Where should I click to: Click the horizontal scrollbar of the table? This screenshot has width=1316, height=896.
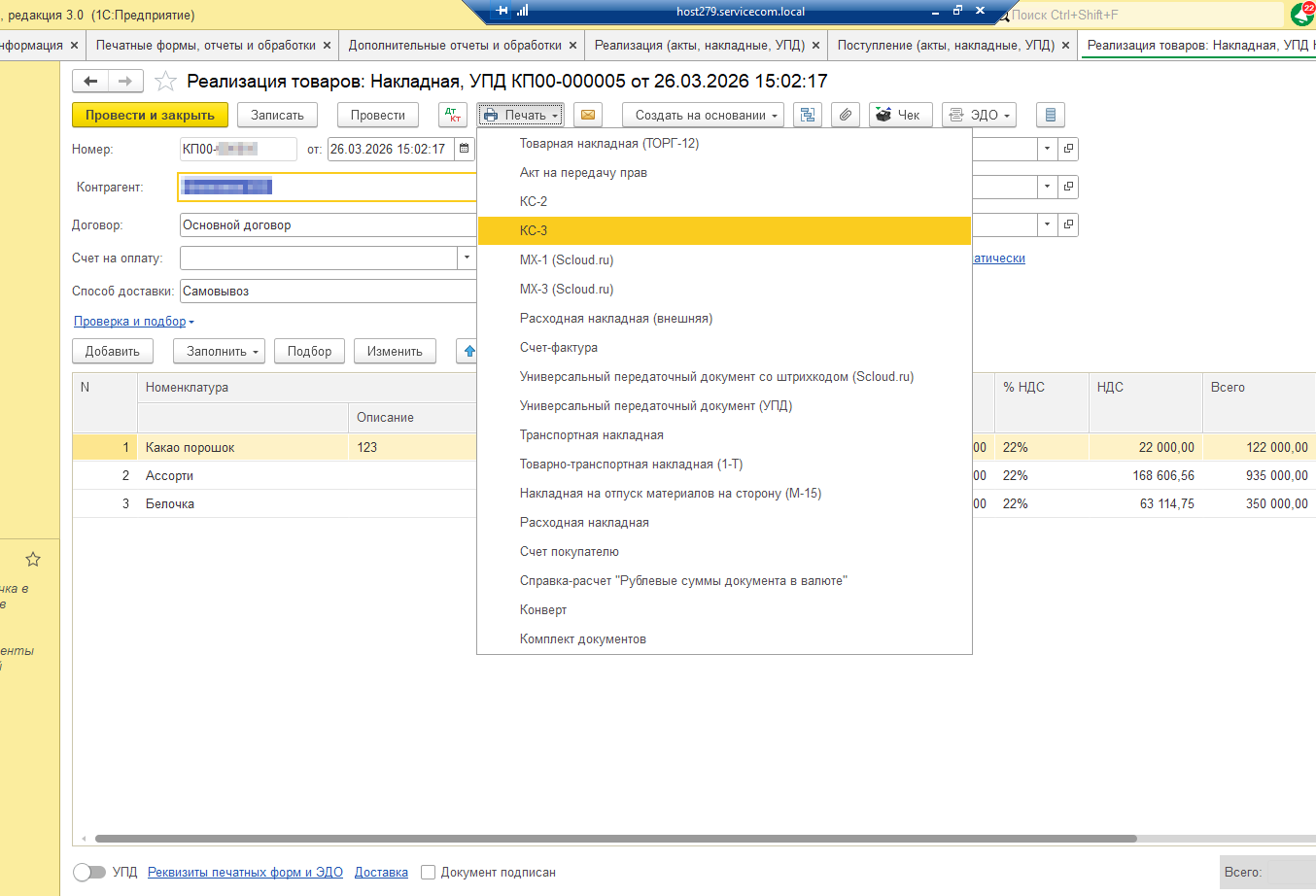[615, 839]
